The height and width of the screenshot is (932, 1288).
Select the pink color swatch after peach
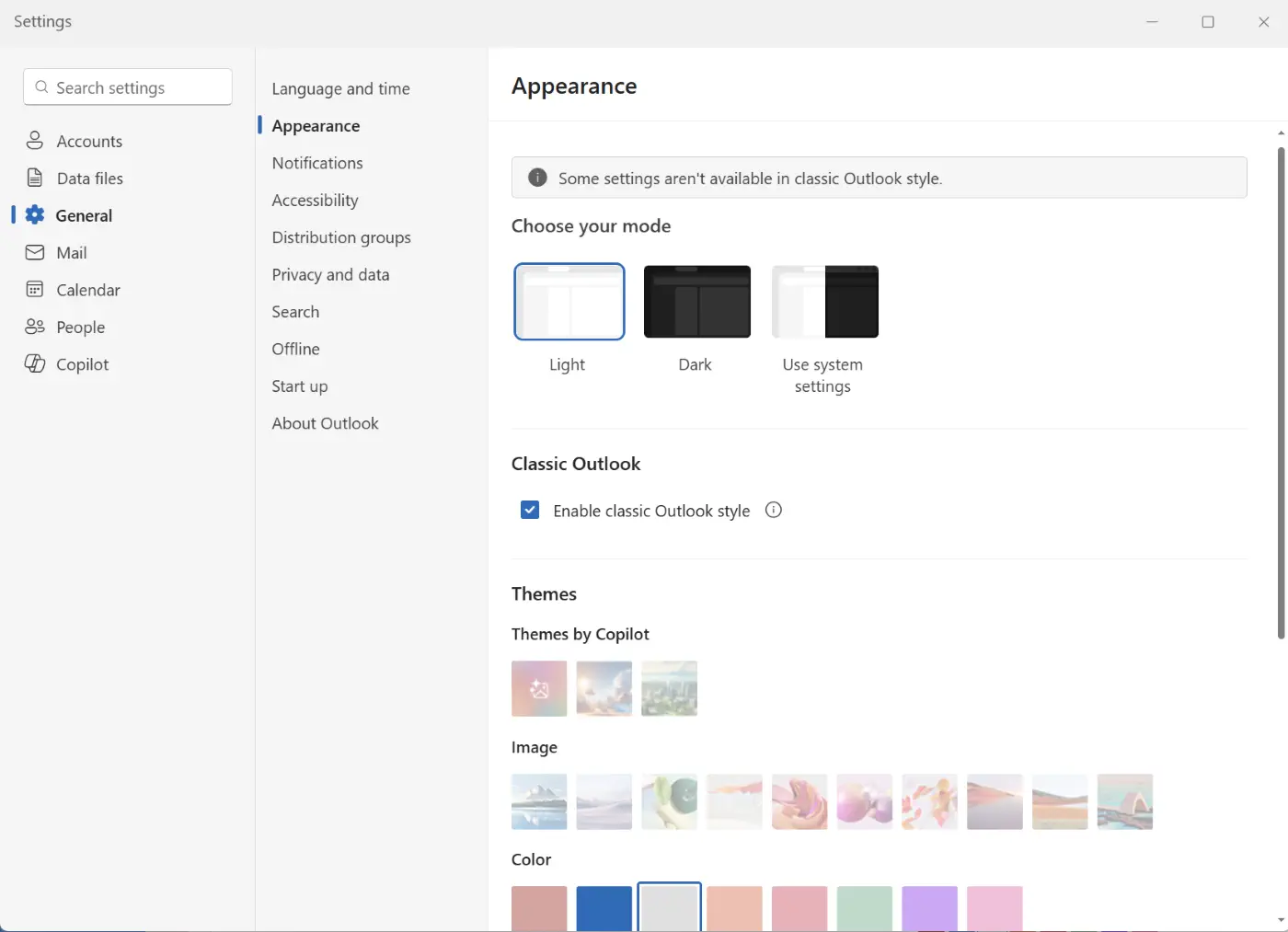pos(799,909)
